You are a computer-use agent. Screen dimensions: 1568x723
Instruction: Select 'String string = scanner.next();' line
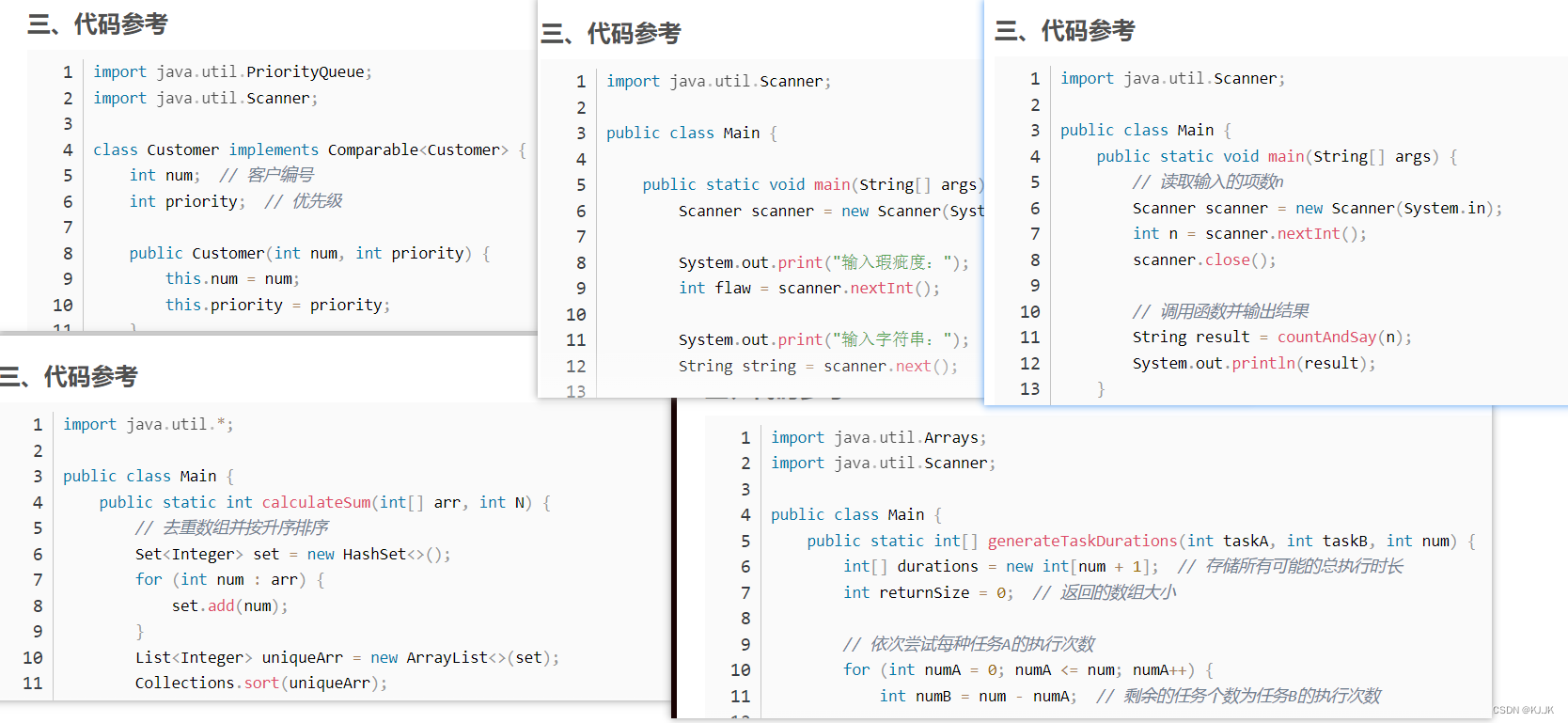818,367
